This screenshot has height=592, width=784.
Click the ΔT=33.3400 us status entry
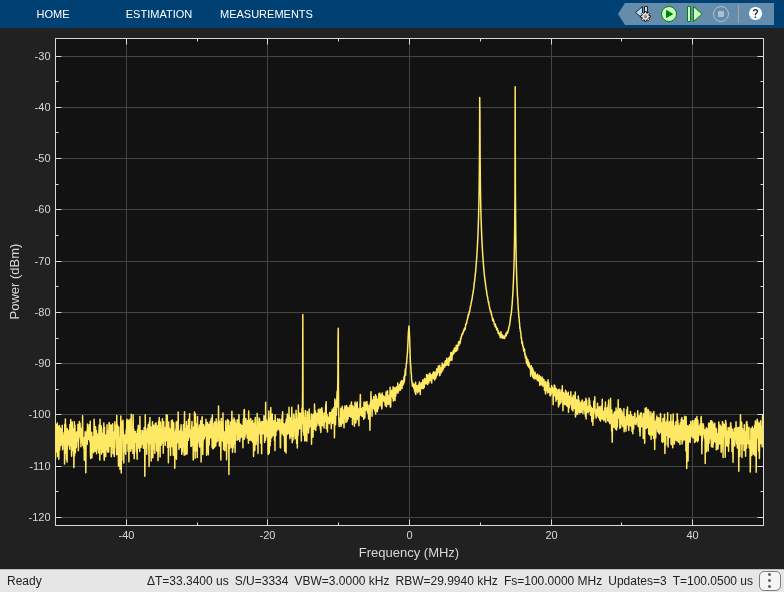pyautogui.click(x=188, y=580)
